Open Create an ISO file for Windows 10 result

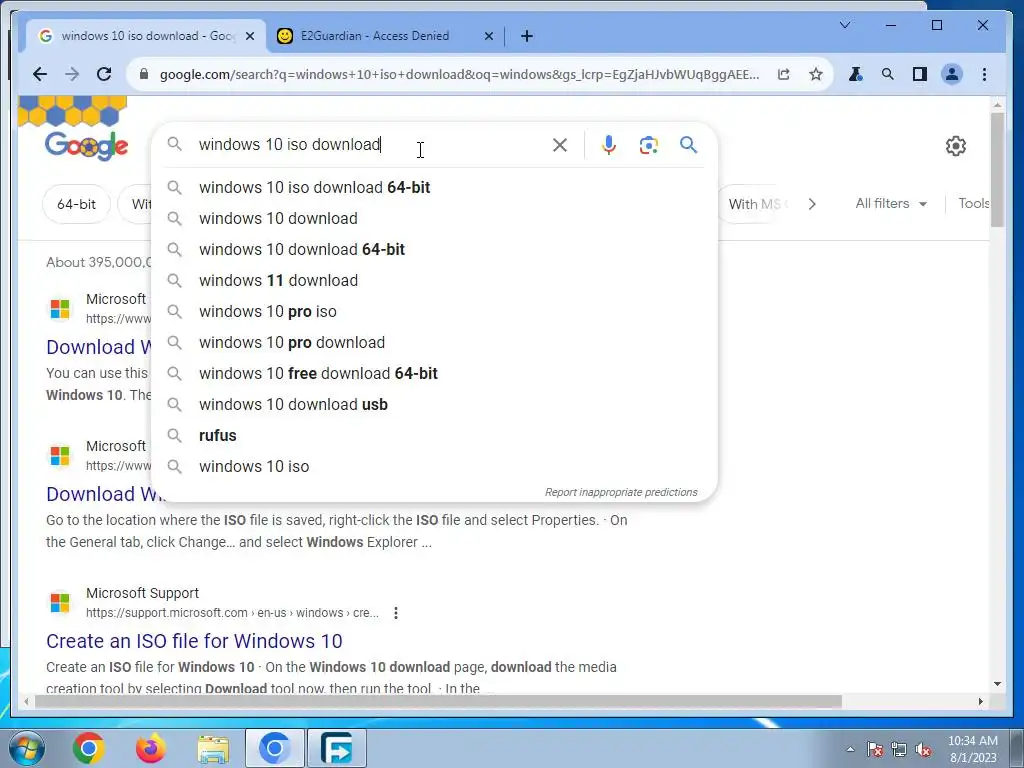click(194, 641)
